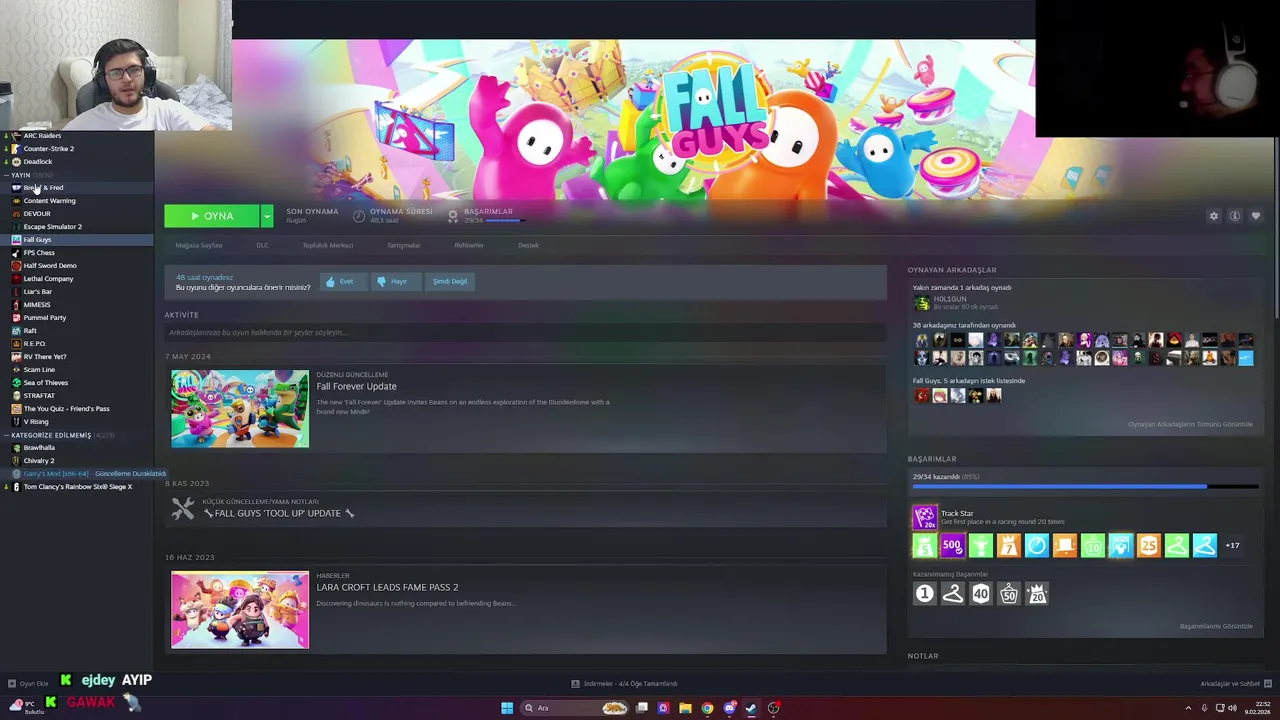This screenshot has height=720, width=1280.
Task: Click the orange 7 crown achievement icon
Action: click(x=1008, y=545)
